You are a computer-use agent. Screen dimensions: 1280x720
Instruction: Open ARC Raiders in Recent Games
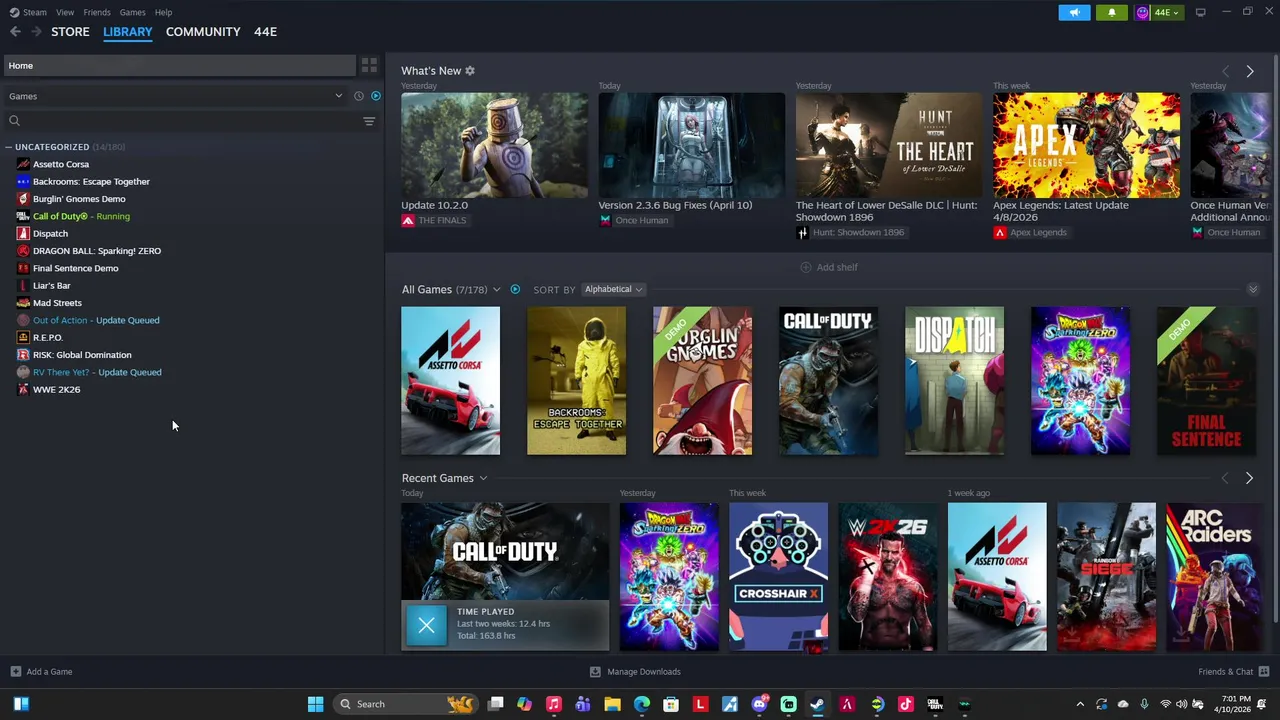pyautogui.click(x=1215, y=577)
